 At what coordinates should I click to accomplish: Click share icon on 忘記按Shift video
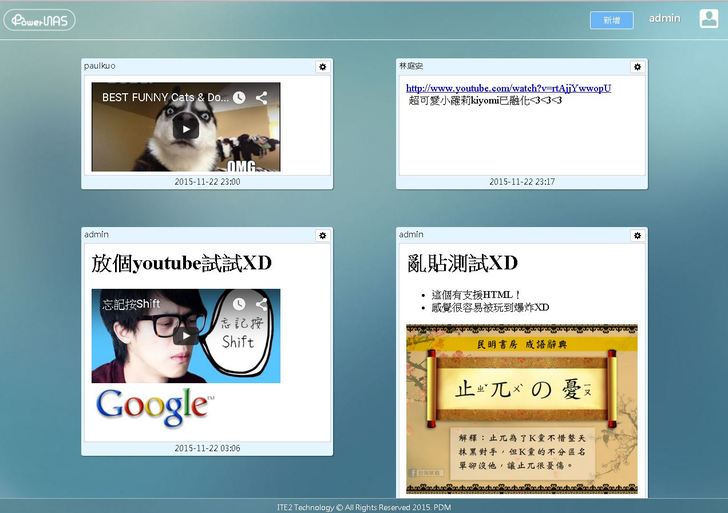point(261,304)
